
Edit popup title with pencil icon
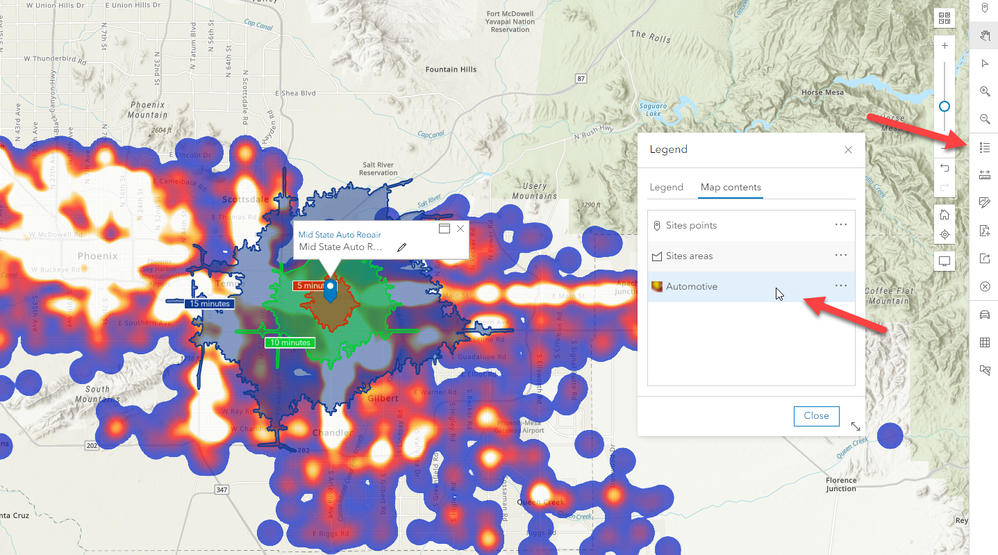pyautogui.click(x=402, y=247)
